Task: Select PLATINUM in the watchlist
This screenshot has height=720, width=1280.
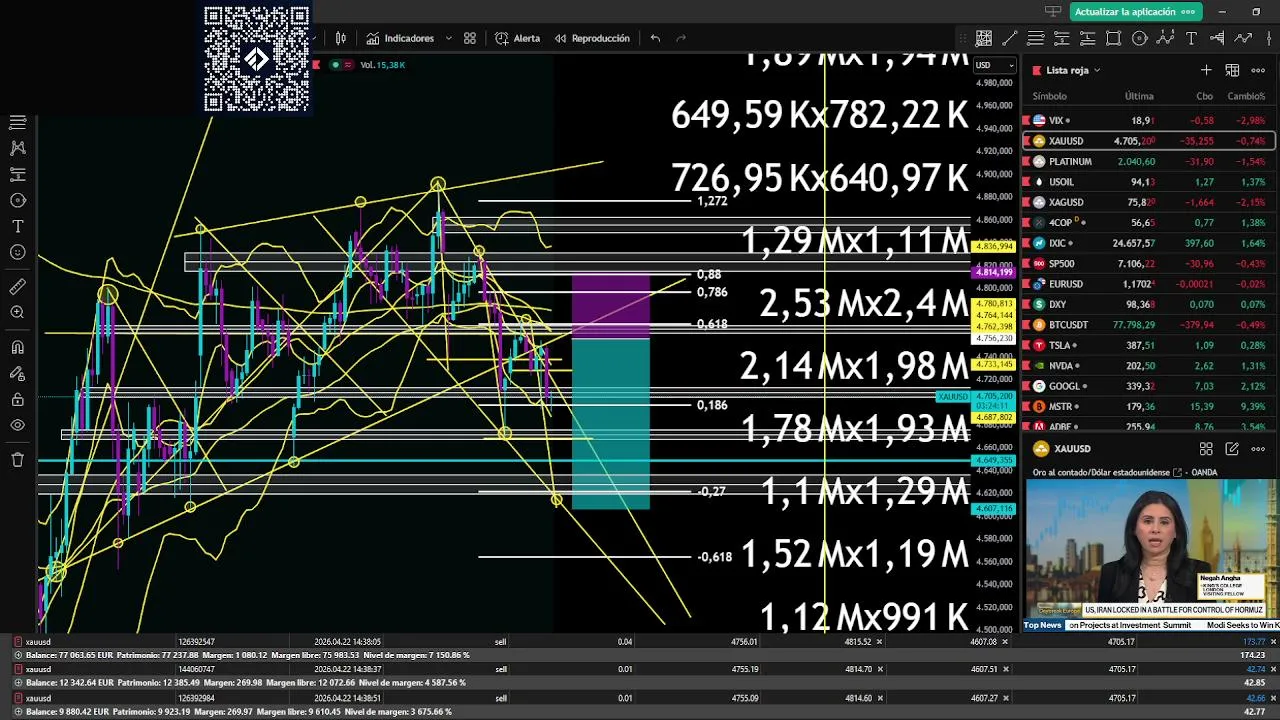Action: [x=1148, y=161]
